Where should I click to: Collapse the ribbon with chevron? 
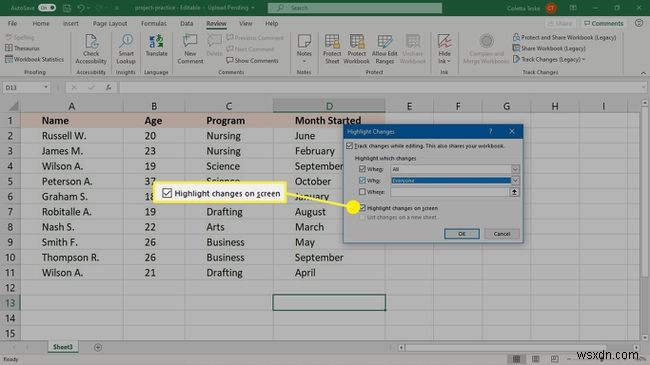(x=643, y=73)
